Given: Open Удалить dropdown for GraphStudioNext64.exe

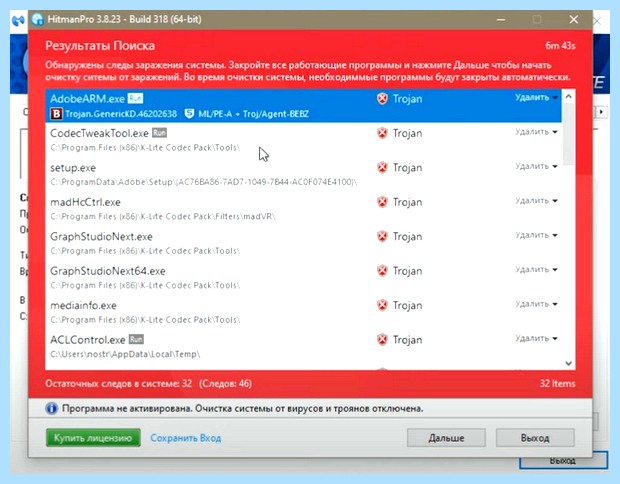Looking at the screenshot, I should (536, 269).
